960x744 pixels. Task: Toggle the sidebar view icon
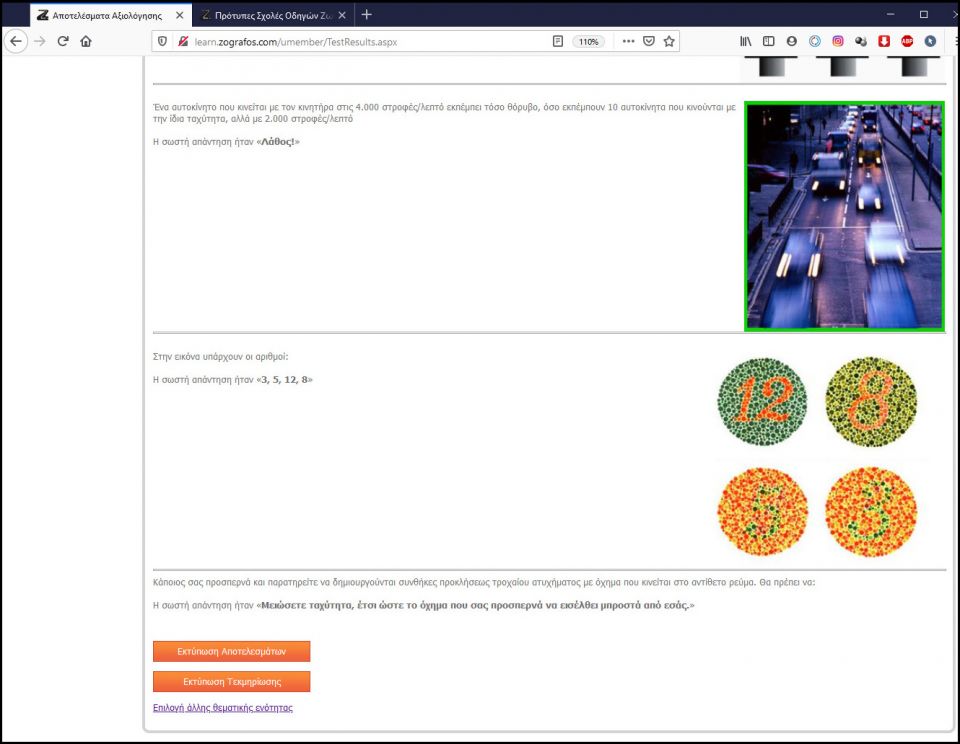[x=768, y=41]
